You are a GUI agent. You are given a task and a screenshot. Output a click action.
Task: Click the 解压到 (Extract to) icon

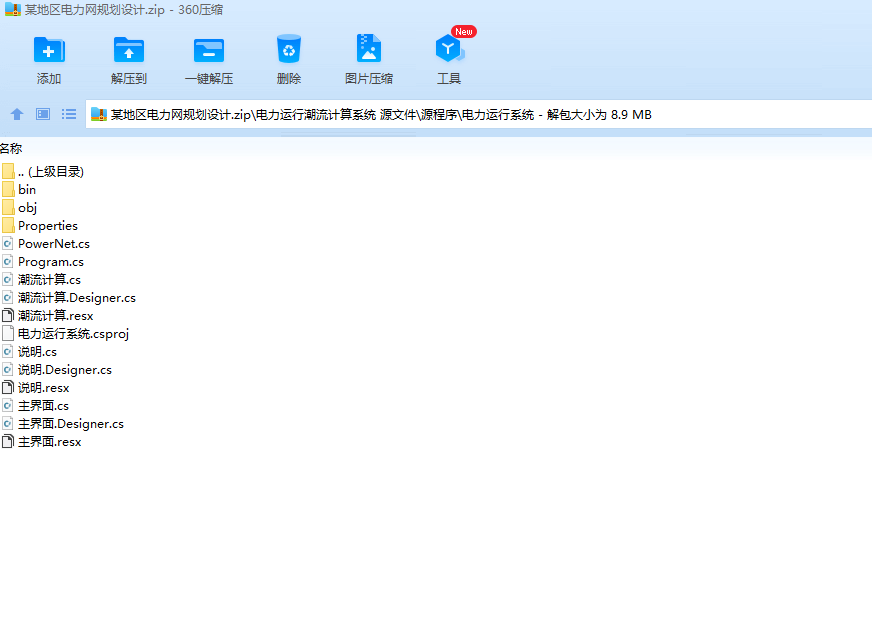pos(128,50)
